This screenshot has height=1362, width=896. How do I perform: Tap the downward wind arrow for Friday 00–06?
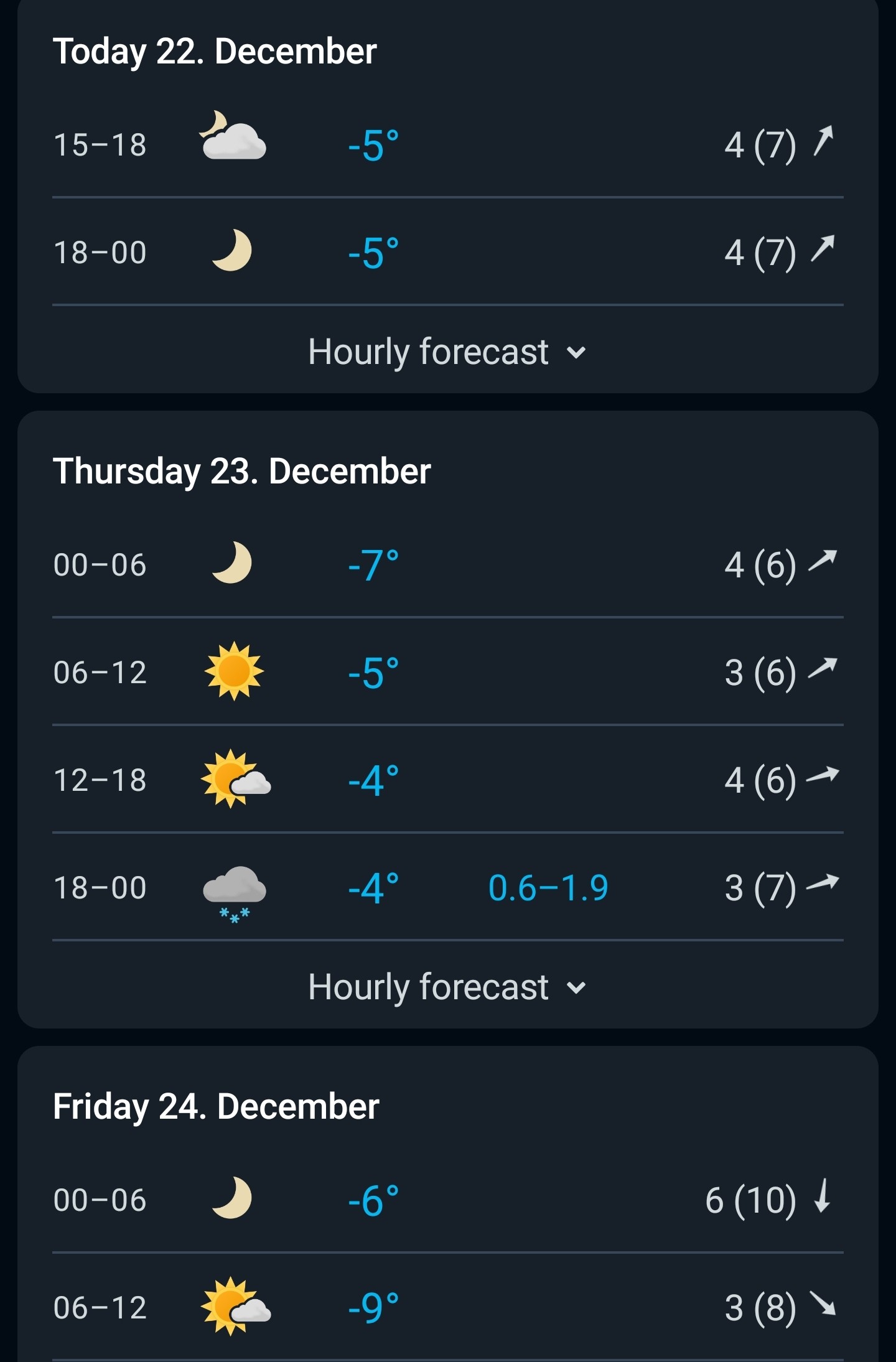(823, 1196)
